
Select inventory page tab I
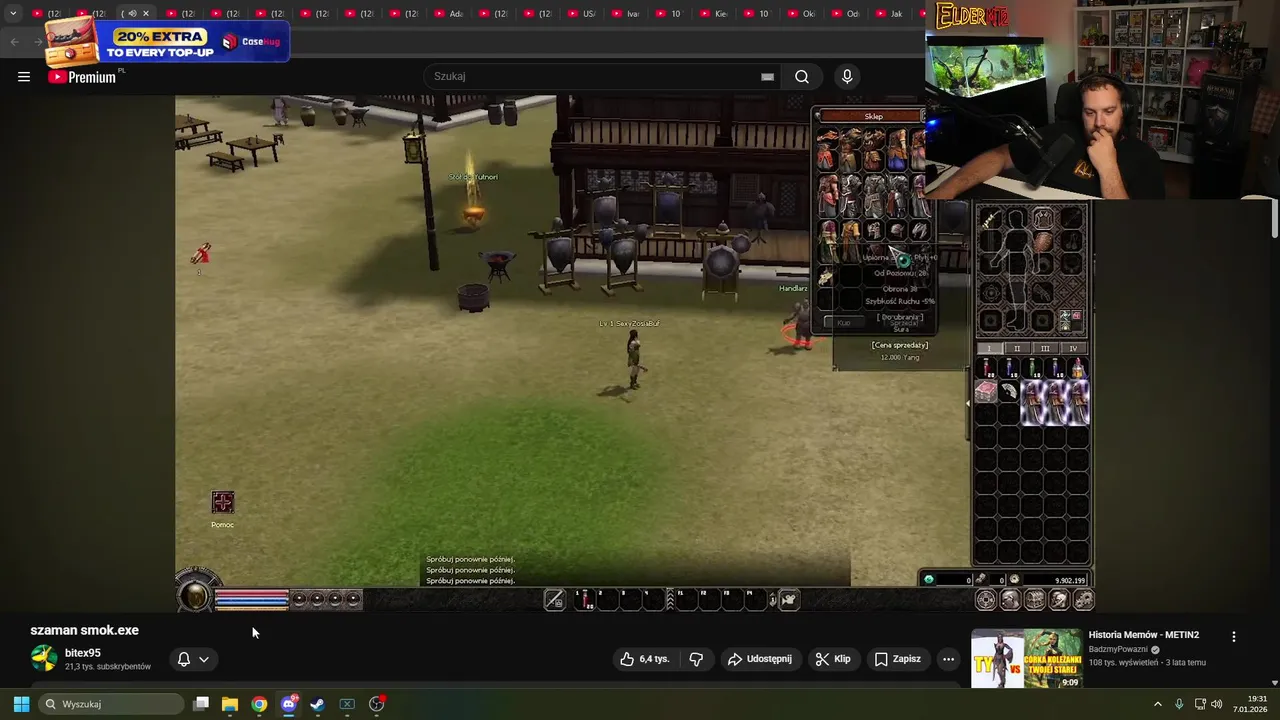[989, 348]
